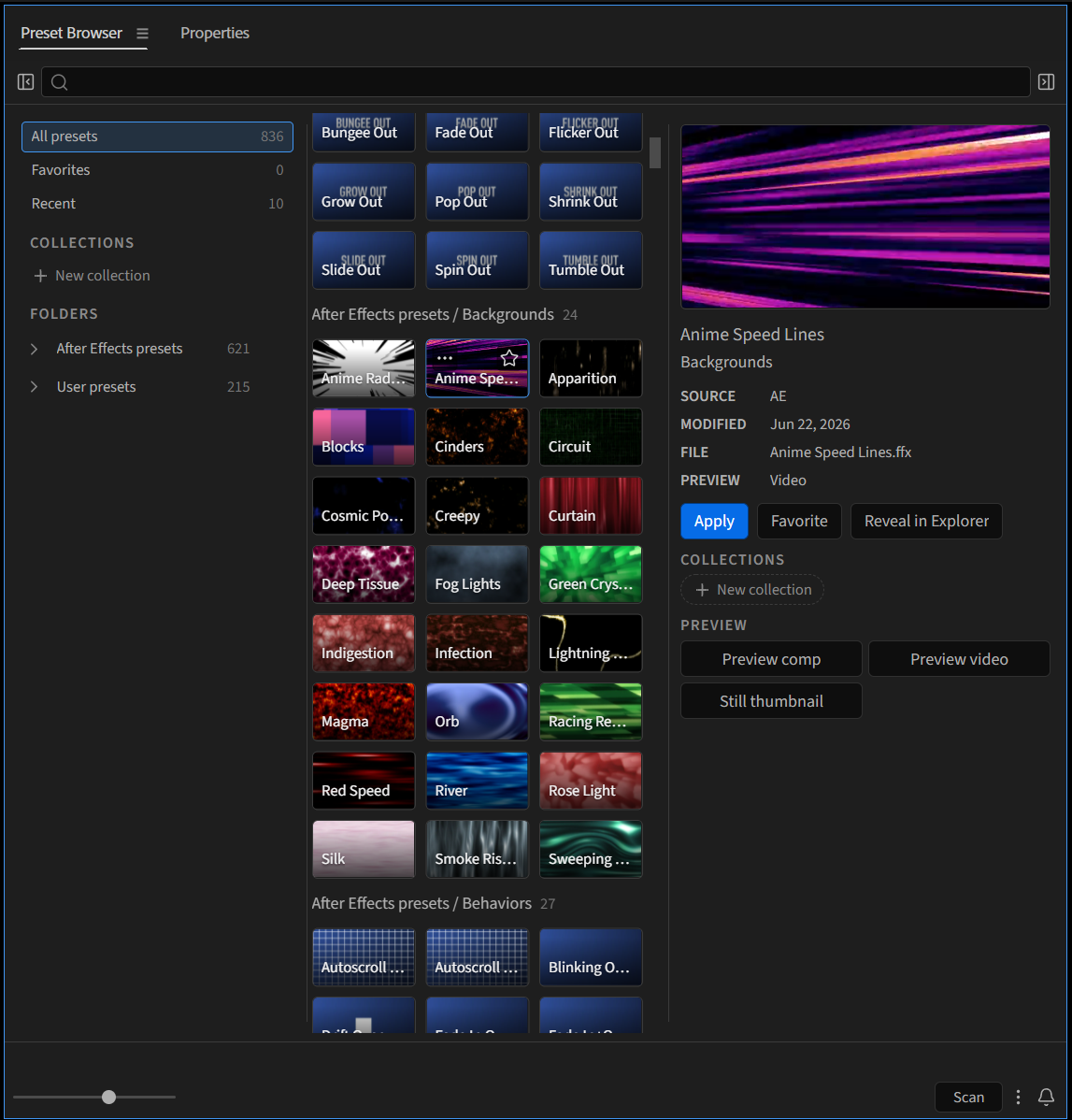Select the Lightning preset thumbnail

click(591, 643)
